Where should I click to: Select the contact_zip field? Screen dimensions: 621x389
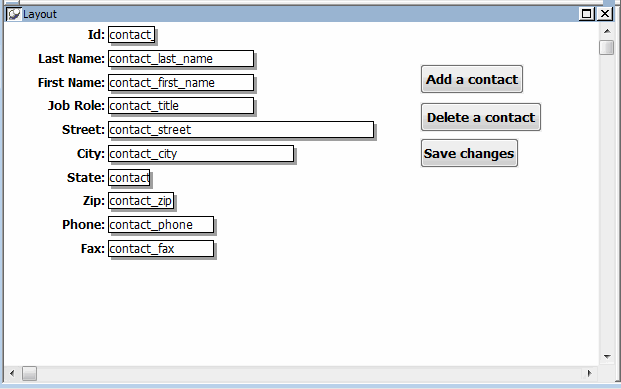141,201
